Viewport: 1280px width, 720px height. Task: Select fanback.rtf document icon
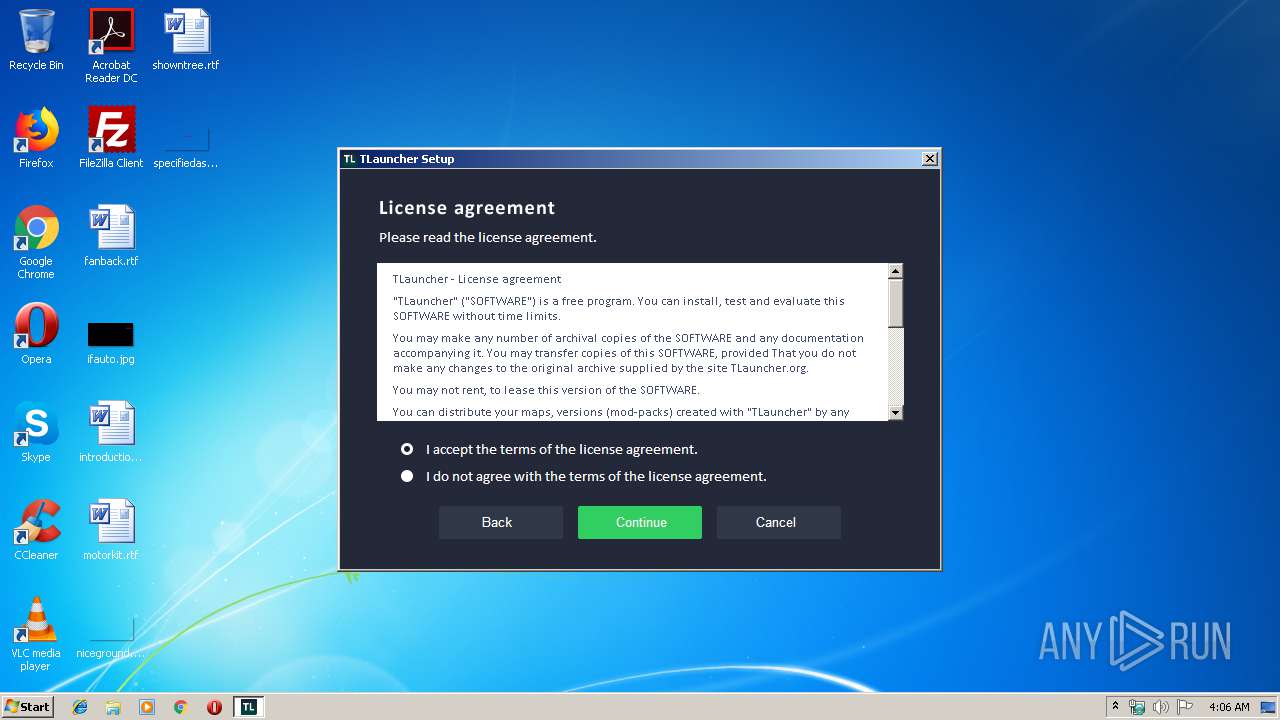(111, 236)
